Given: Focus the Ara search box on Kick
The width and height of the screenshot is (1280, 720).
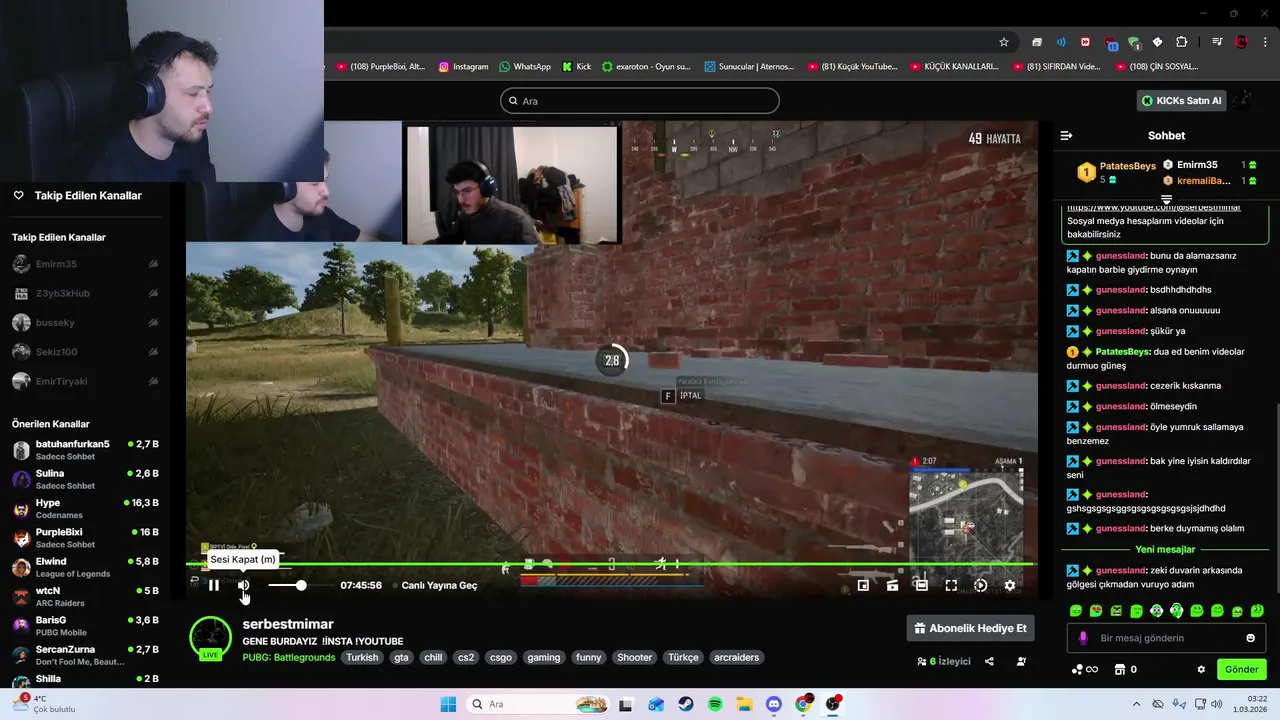Looking at the screenshot, I should coord(640,100).
